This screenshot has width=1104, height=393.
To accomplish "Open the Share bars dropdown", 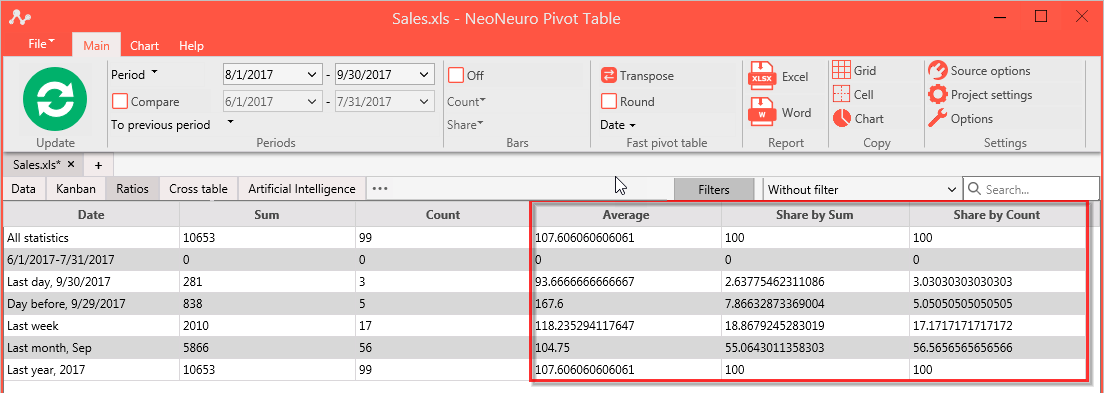I will pos(465,125).
